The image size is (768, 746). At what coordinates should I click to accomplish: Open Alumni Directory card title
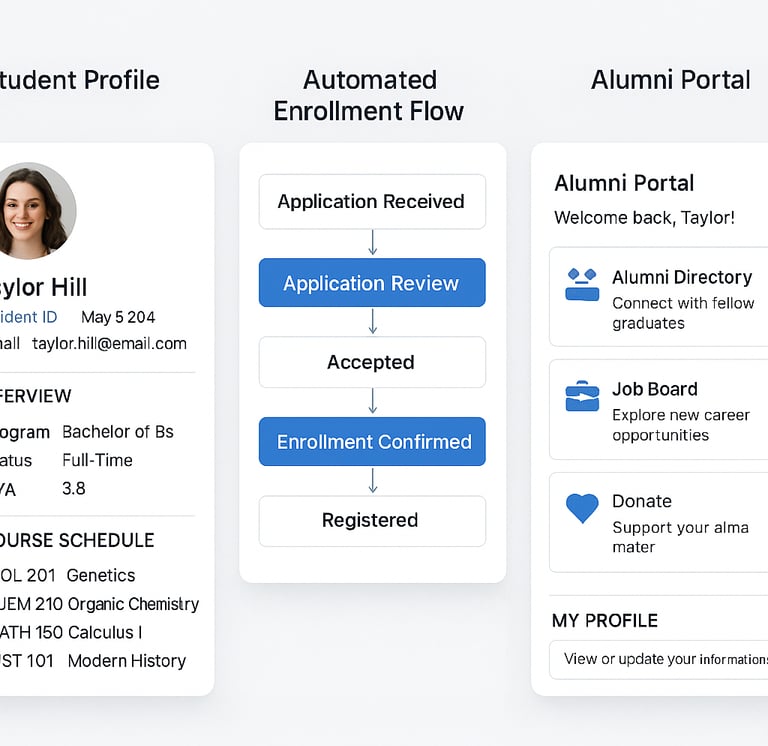681,277
